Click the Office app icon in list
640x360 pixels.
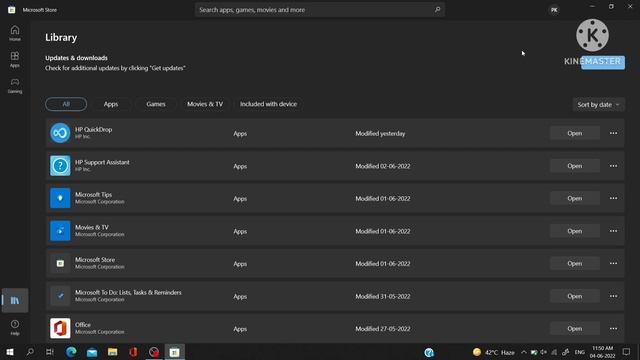point(60,328)
